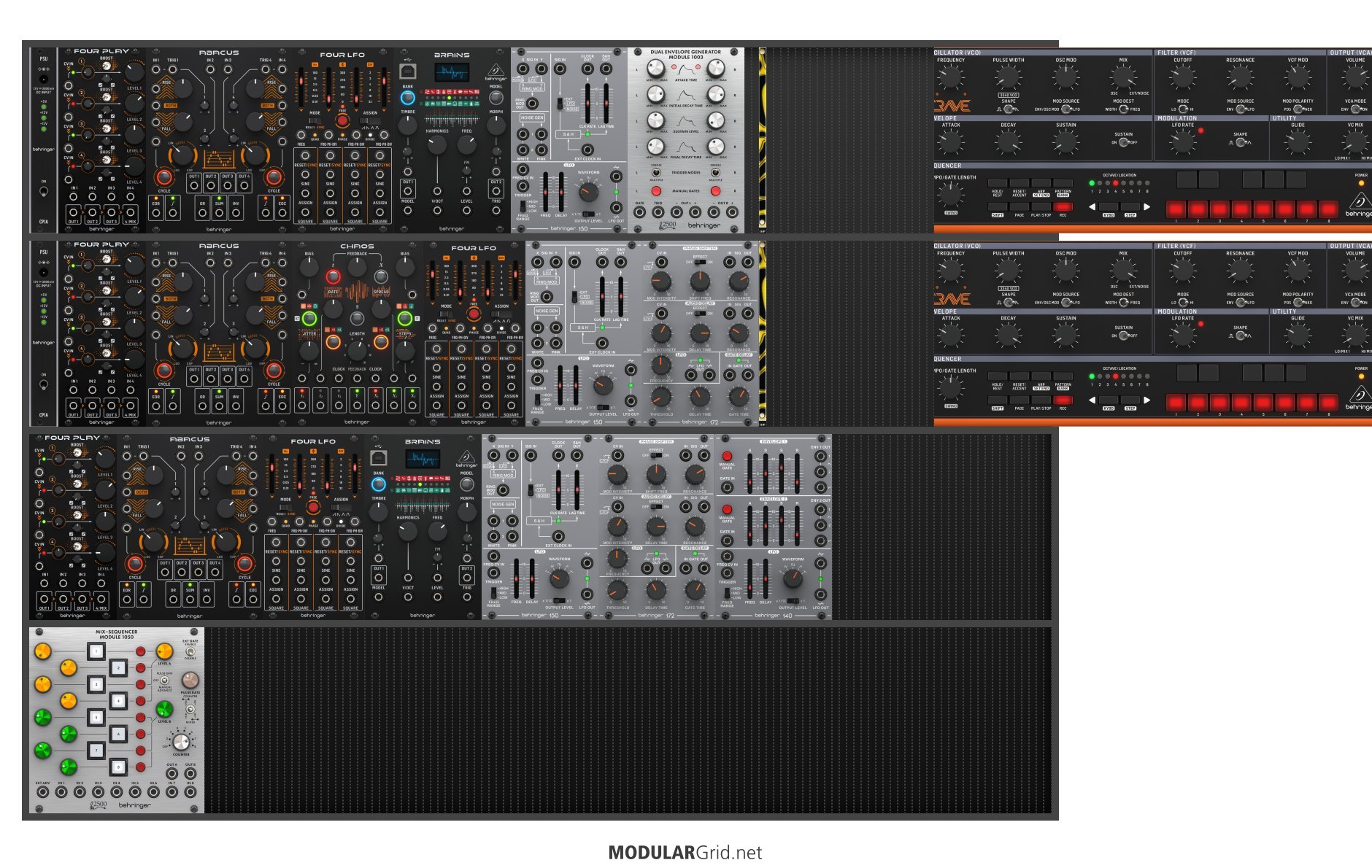Viewport: 1372px width, 868px height.
Task: Click the left arrow on the lower Crave sequencer
Action: pyautogui.click(x=1092, y=400)
